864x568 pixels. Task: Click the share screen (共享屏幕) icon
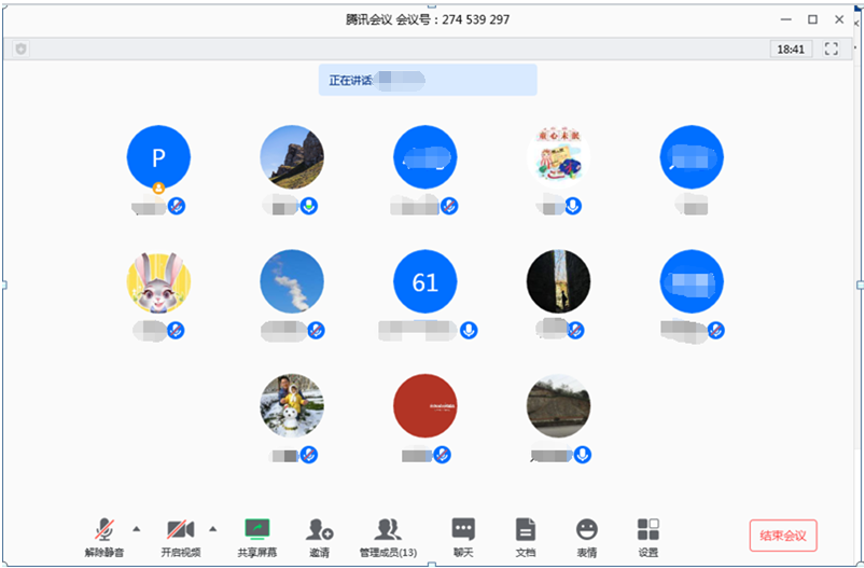coord(257,530)
